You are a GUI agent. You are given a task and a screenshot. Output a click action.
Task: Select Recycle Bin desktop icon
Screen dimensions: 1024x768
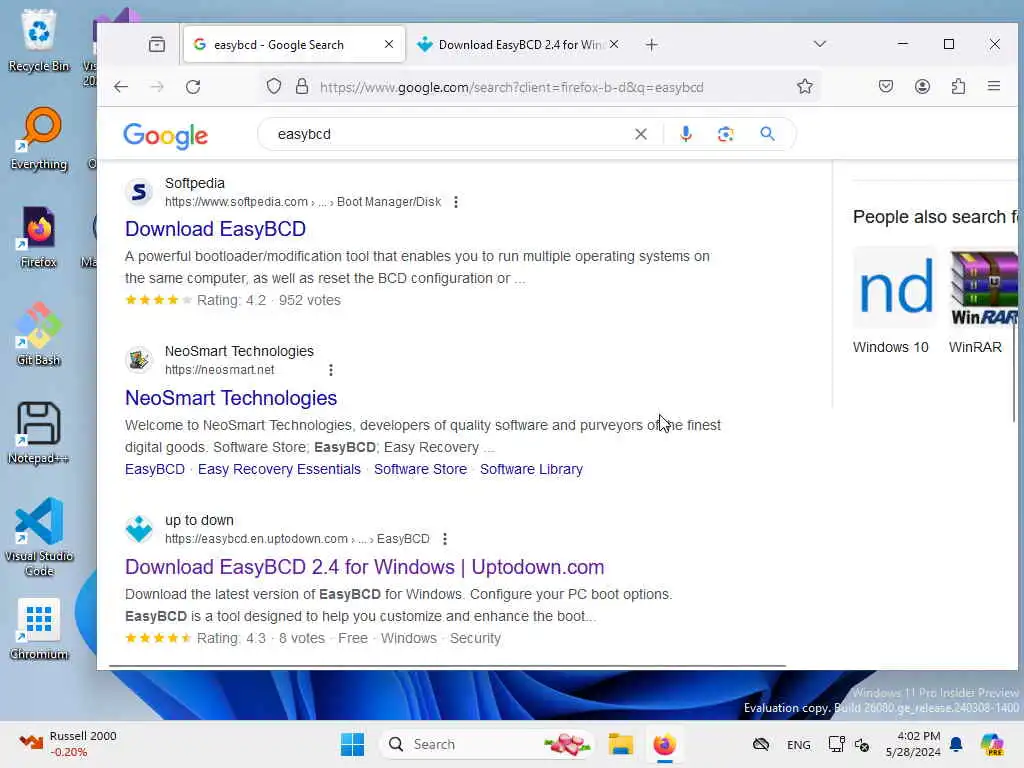click(39, 40)
